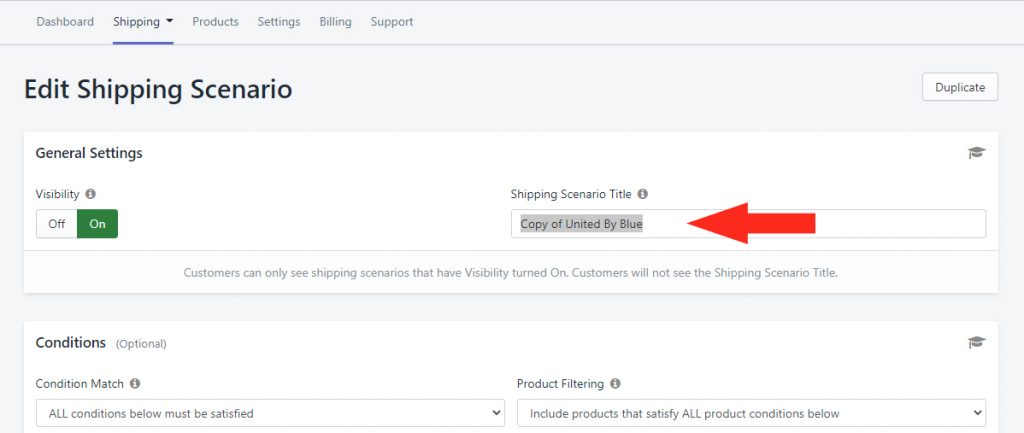Go to the Dashboard tab
1024x433 pixels.
[65, 22]
